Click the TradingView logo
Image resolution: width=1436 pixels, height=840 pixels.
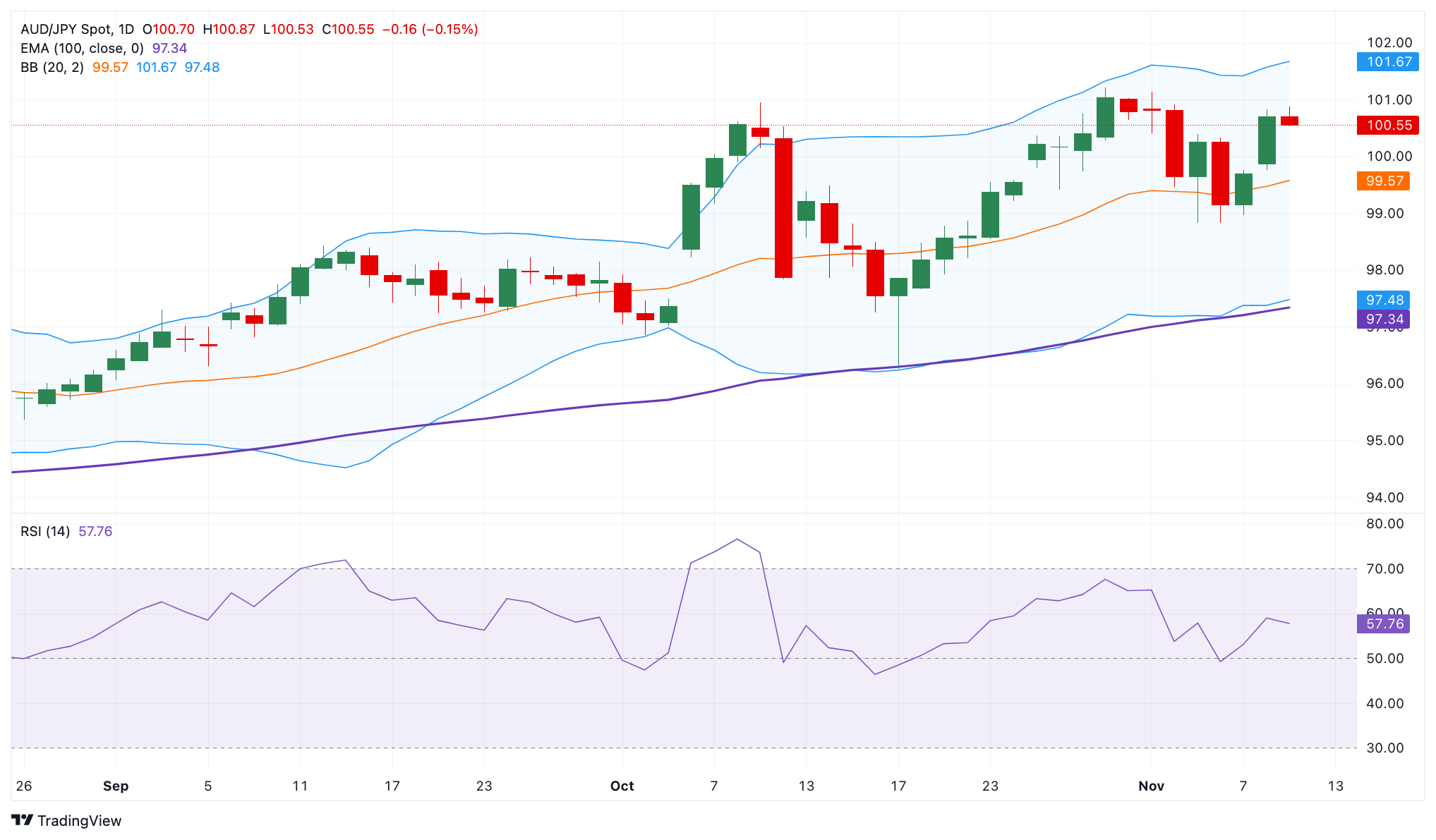click(x=67, y=821)
